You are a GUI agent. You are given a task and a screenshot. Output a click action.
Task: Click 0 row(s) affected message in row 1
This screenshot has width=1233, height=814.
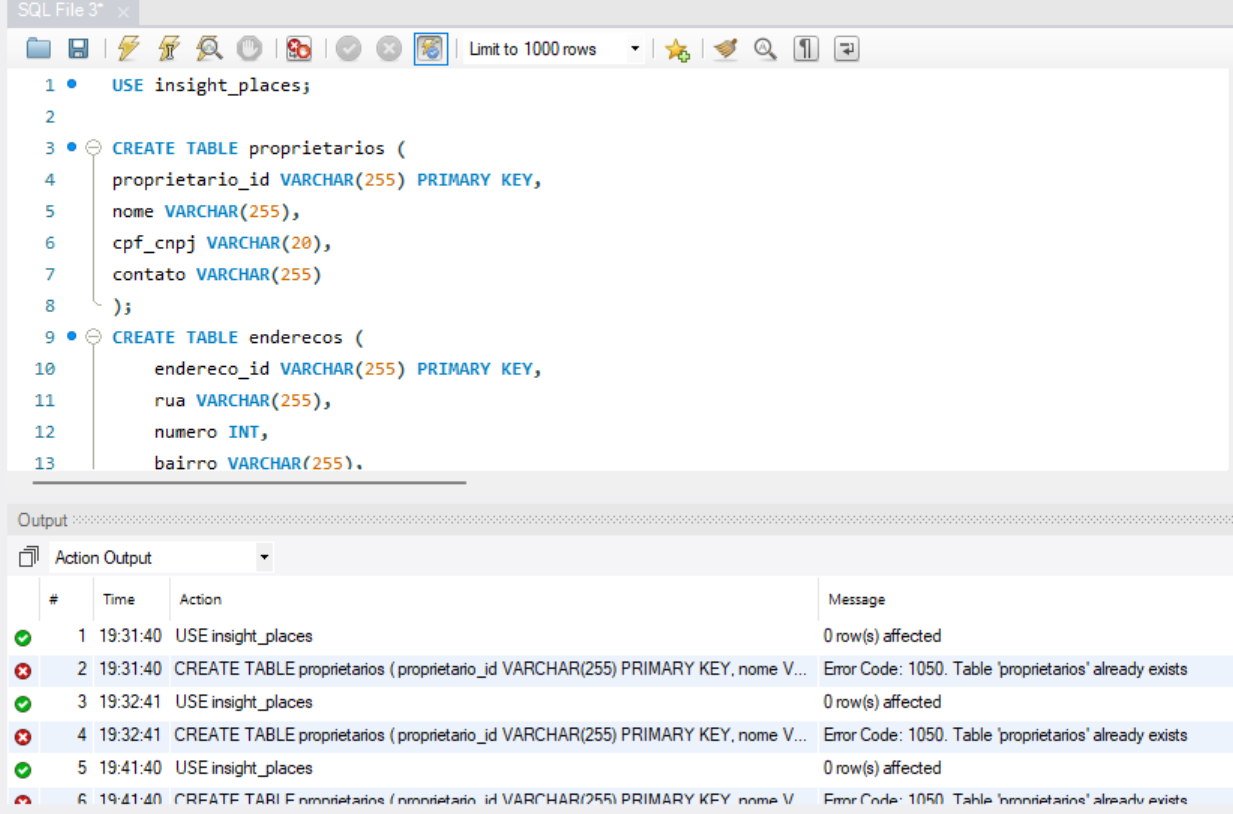tap(882, 636)
